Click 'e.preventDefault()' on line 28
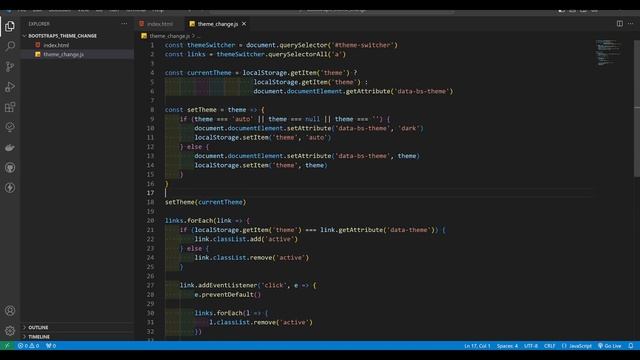The width and height of the screenshot is (640, 360). coord(227,294)
